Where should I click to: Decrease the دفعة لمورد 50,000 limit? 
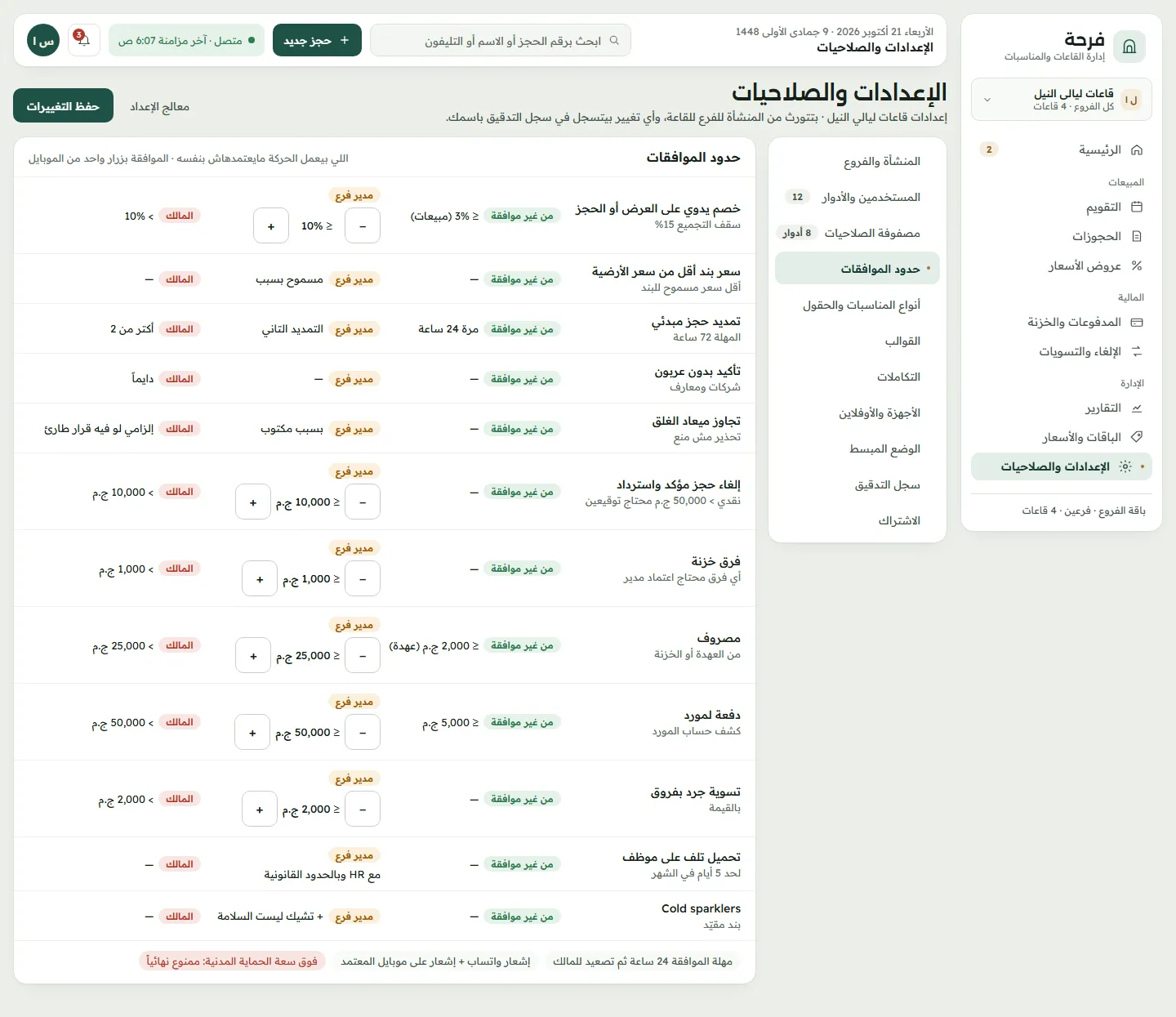(363, 733)
